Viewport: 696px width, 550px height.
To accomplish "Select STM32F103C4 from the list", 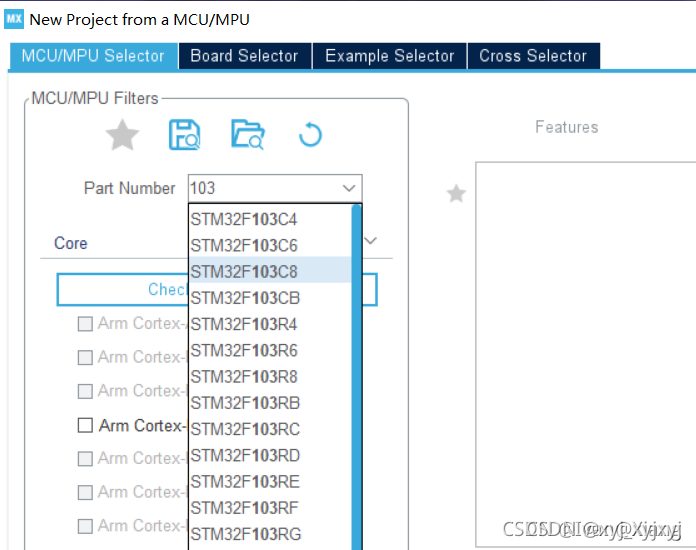I will coord(270,219).
